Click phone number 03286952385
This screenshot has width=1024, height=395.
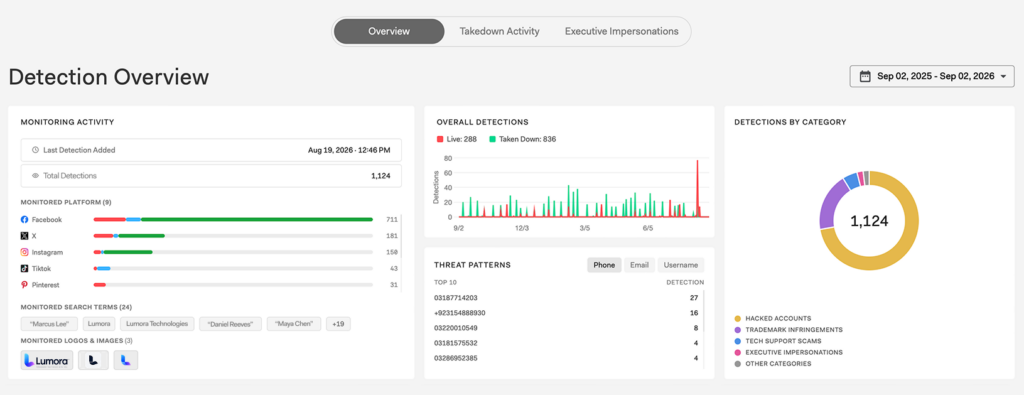click(x=456, y=358)
